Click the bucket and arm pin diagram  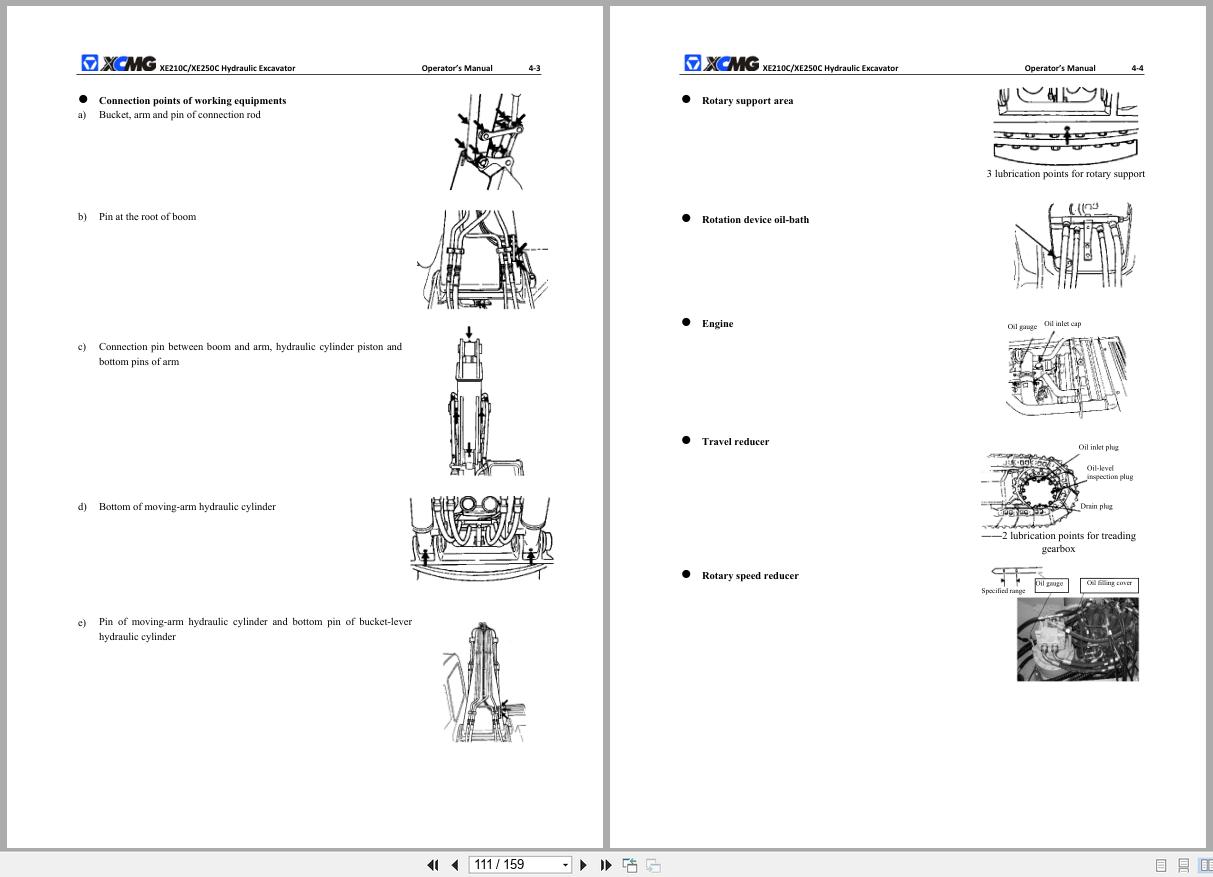tap(489, 142)
